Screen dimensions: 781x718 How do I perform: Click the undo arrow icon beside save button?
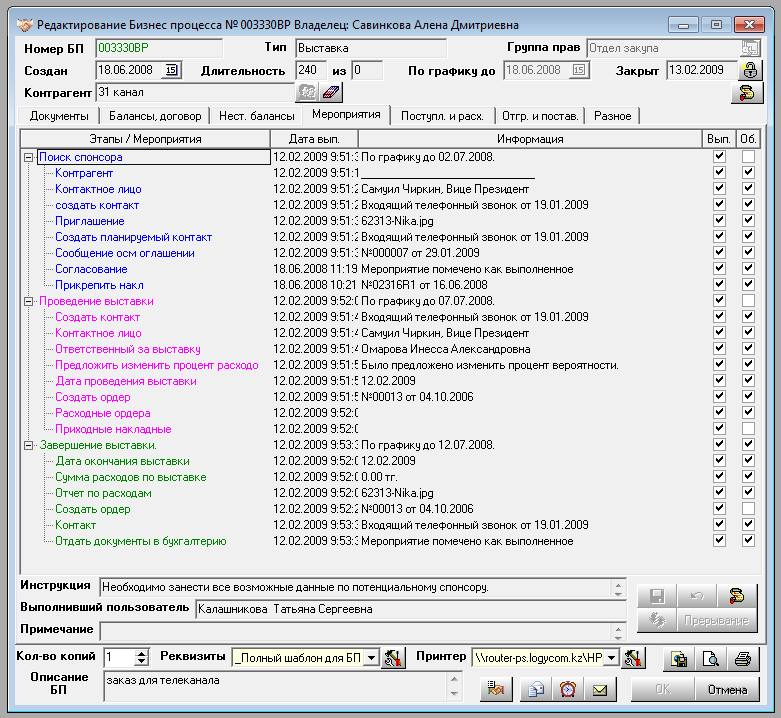pyautogui.click(x=696, y=596)
